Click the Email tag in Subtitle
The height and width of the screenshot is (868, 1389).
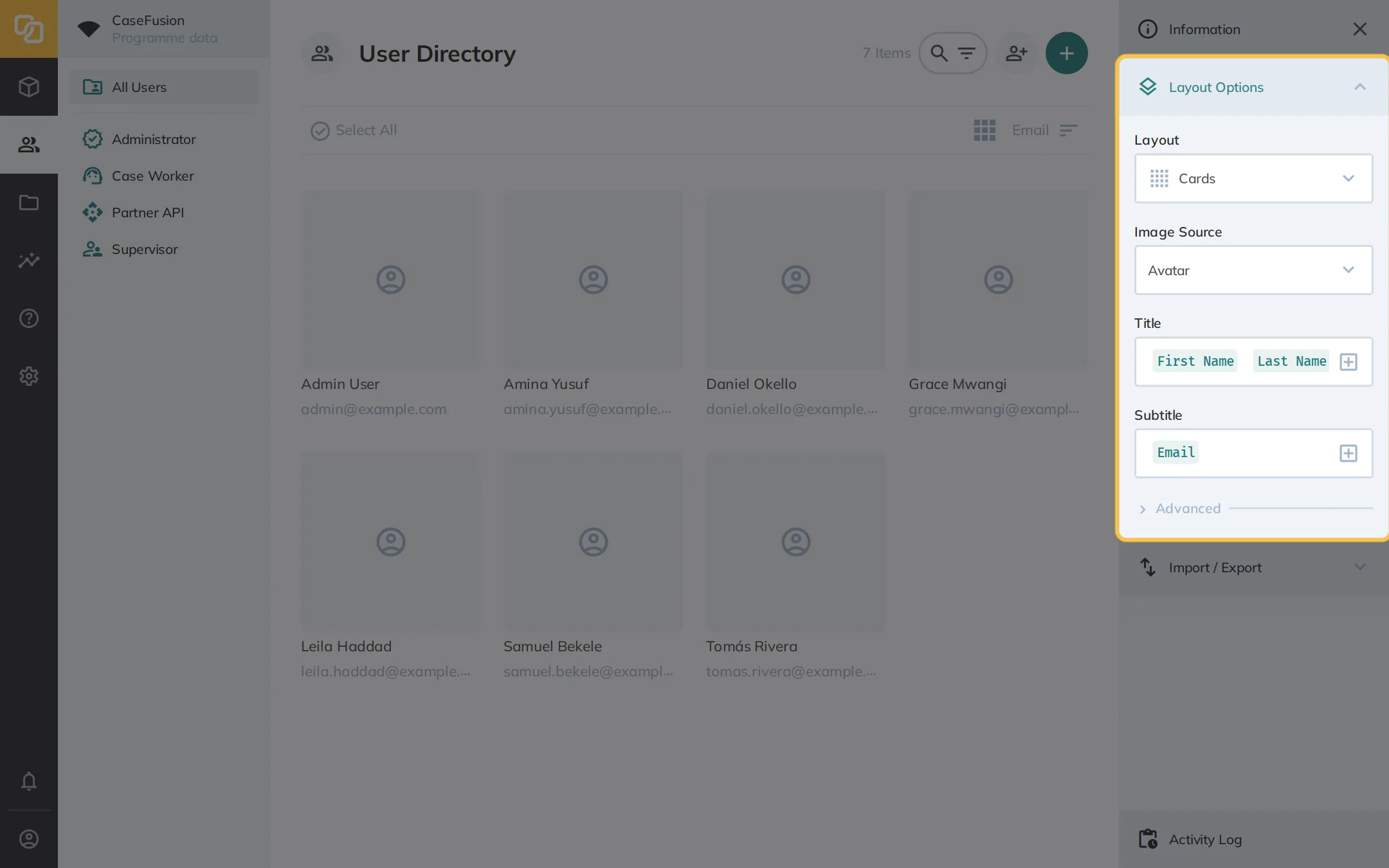point(1176,453)
